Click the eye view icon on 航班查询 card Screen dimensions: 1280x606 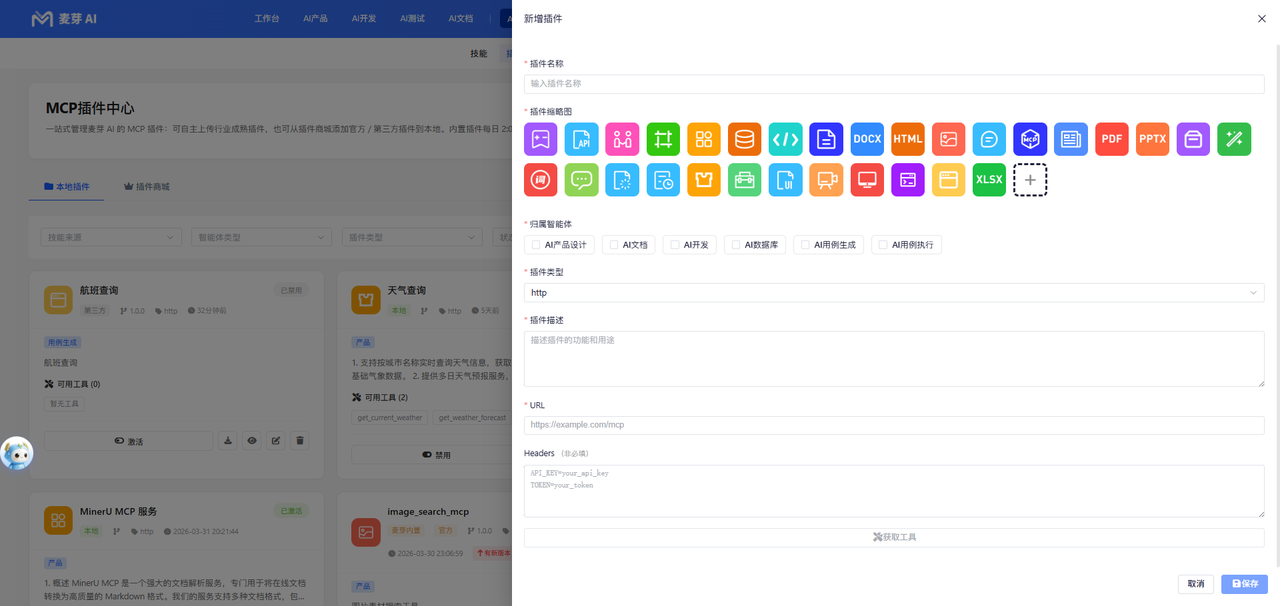pyautogui.click(x=252, y=440)
